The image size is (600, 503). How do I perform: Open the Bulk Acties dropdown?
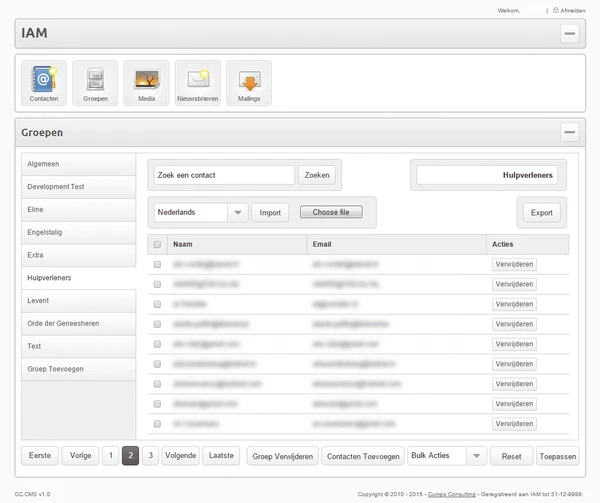[447, 456]
